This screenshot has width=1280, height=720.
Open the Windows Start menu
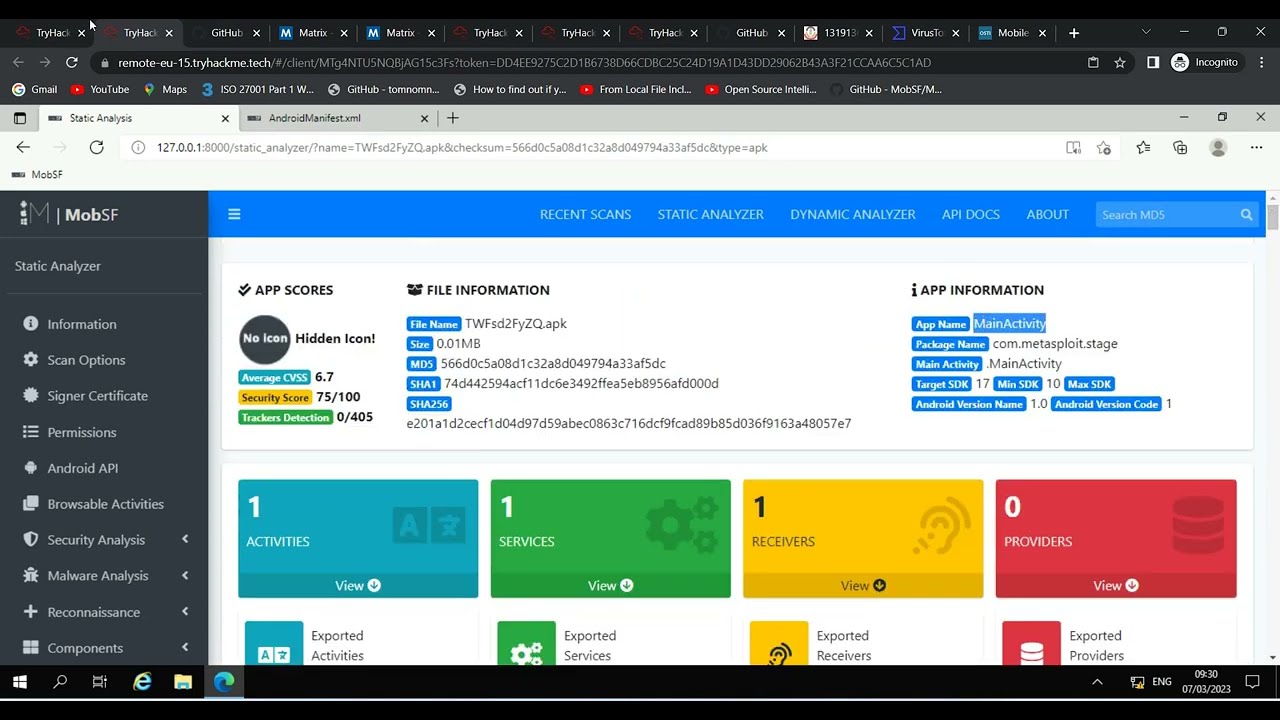pos(20,682)
